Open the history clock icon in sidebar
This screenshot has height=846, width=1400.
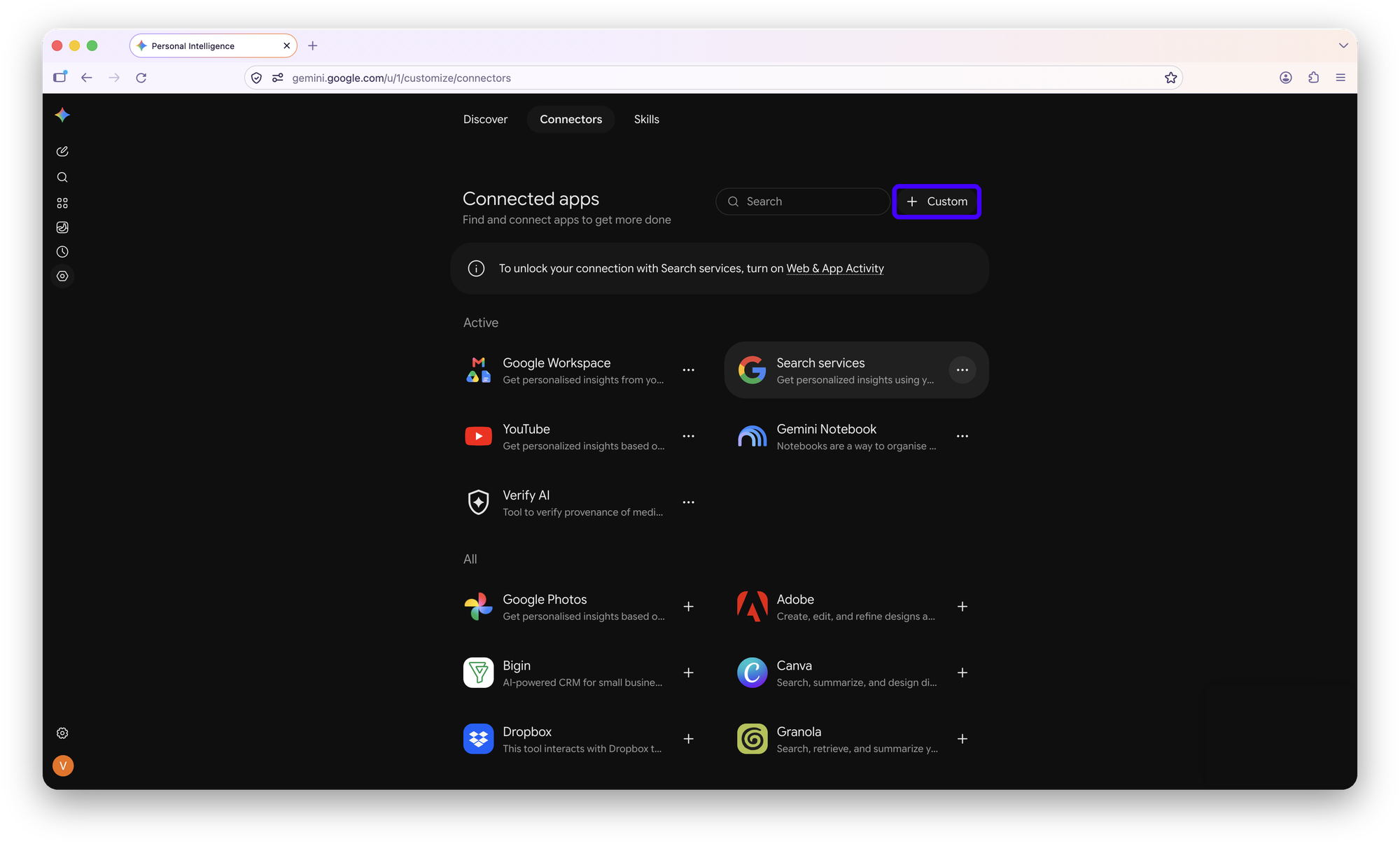point(62,252)
